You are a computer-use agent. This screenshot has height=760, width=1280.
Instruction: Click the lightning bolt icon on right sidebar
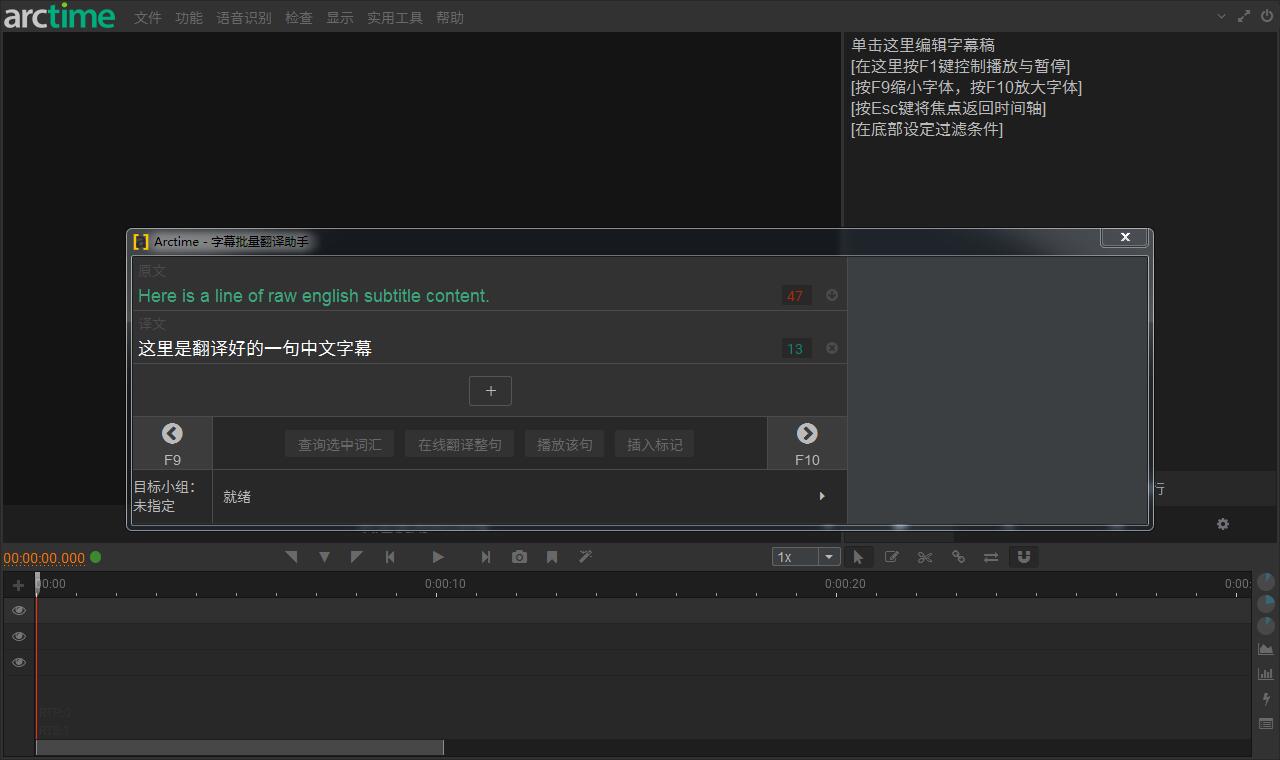(x=1266, y=699)
